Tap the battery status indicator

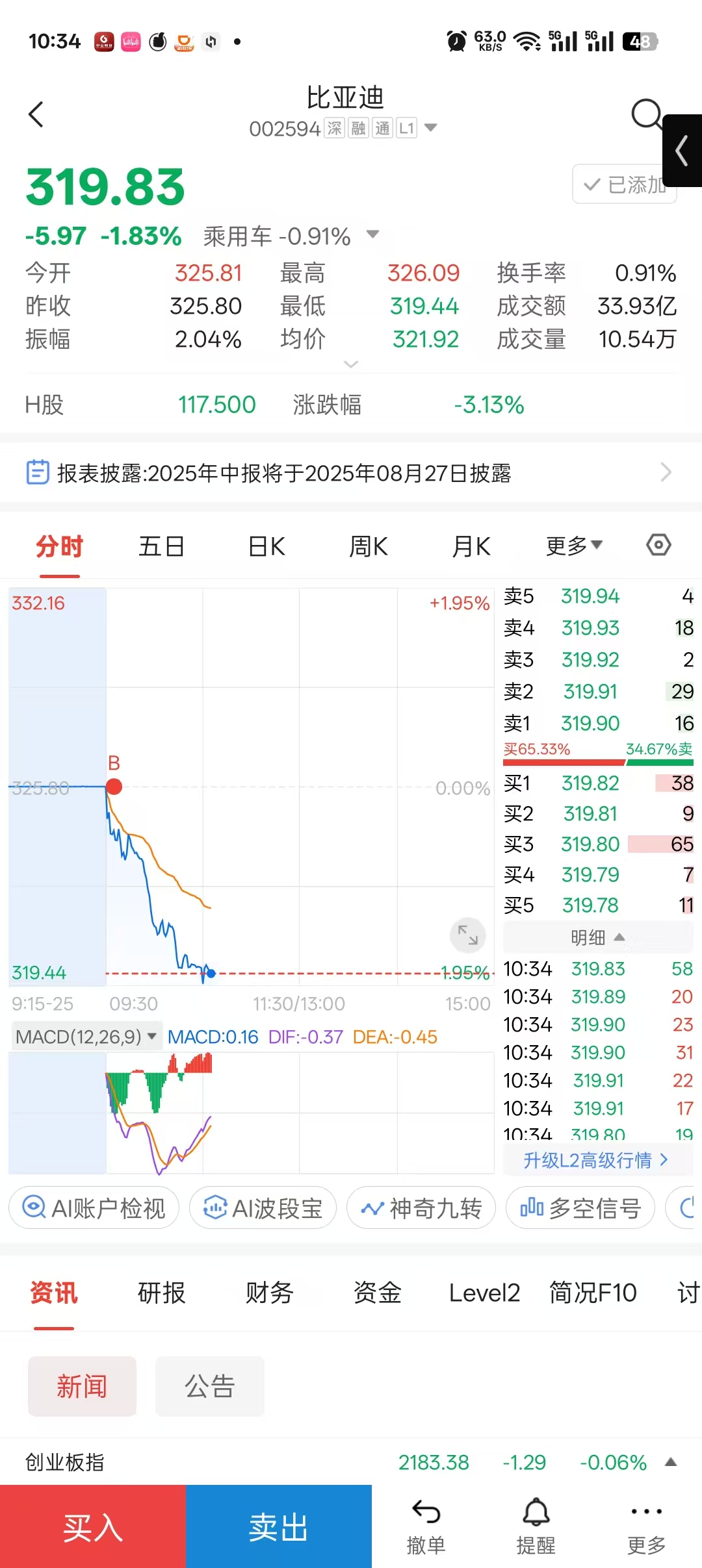point(640,42)
